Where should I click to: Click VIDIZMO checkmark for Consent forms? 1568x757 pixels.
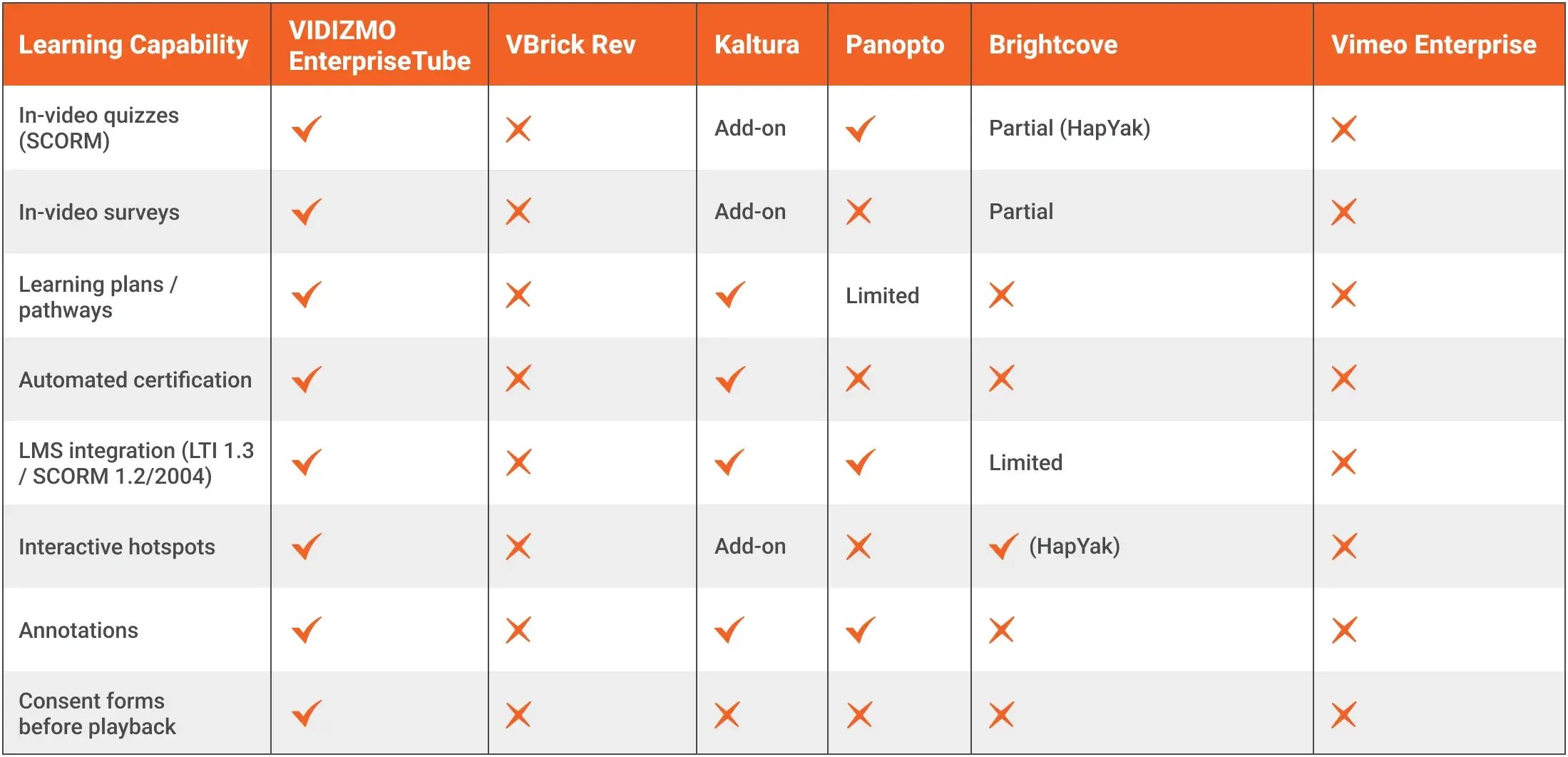click(x=307, y=713)
